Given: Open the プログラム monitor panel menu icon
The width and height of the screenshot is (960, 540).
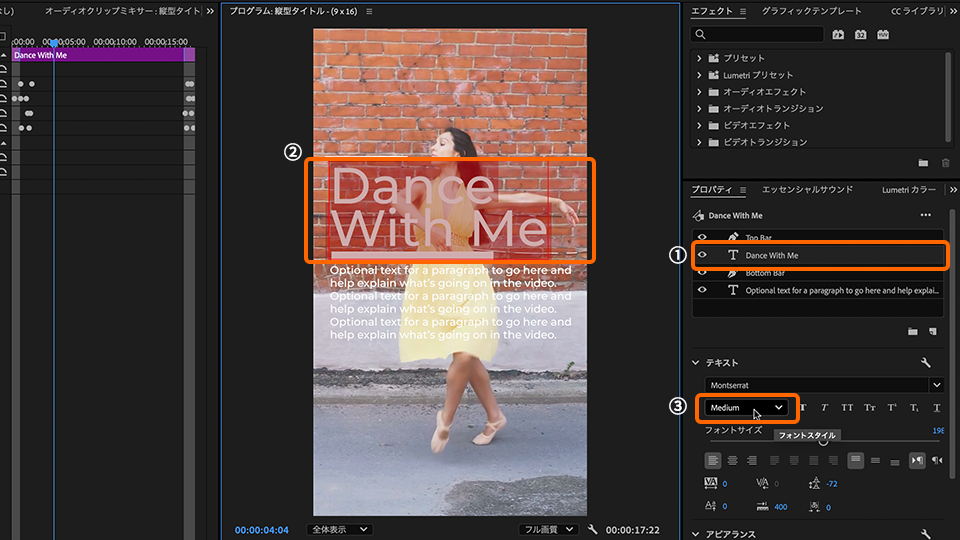Looking at the screenshot, I should click(369, 11).
